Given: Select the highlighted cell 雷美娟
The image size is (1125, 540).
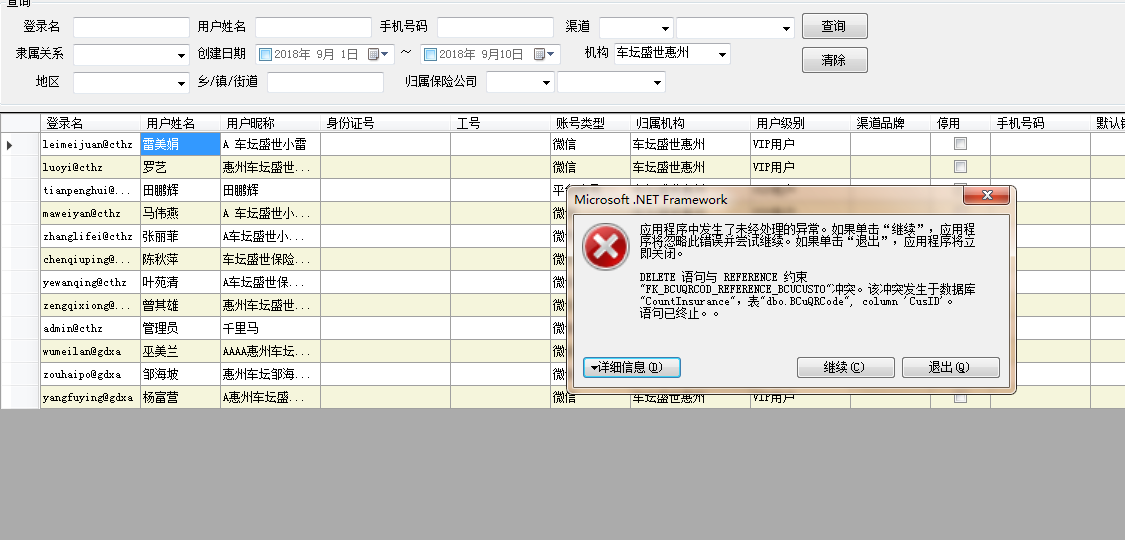Looking at the screenshot, I should point(180,144).
